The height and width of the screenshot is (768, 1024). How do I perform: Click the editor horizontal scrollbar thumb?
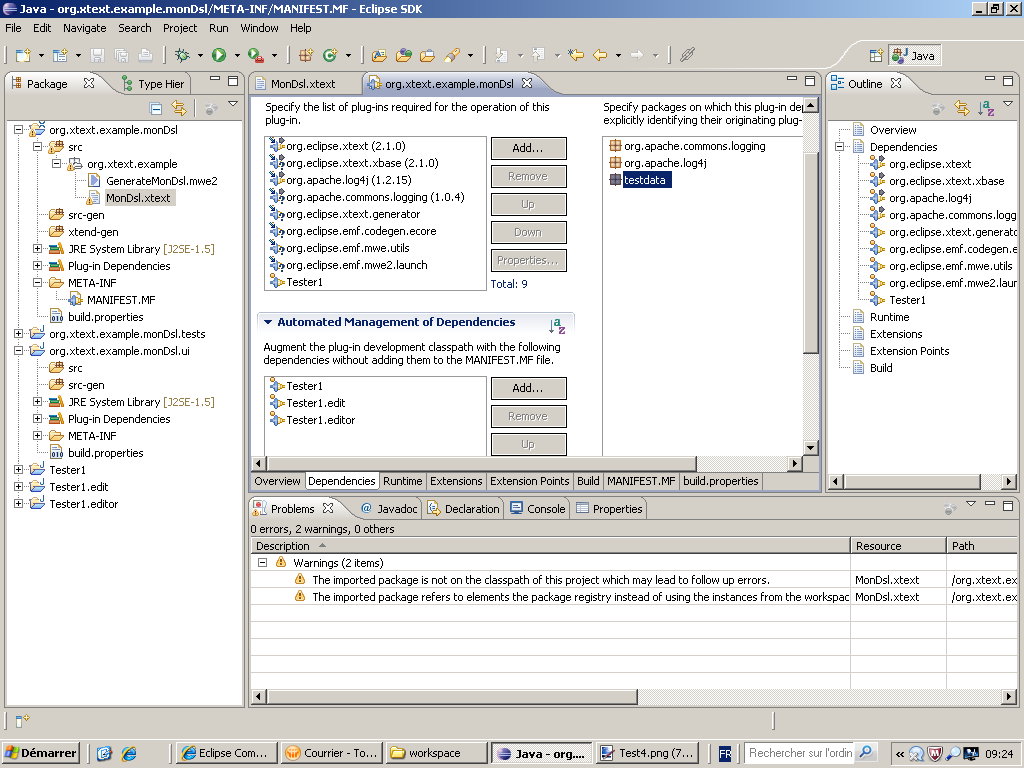pos(481,464)
